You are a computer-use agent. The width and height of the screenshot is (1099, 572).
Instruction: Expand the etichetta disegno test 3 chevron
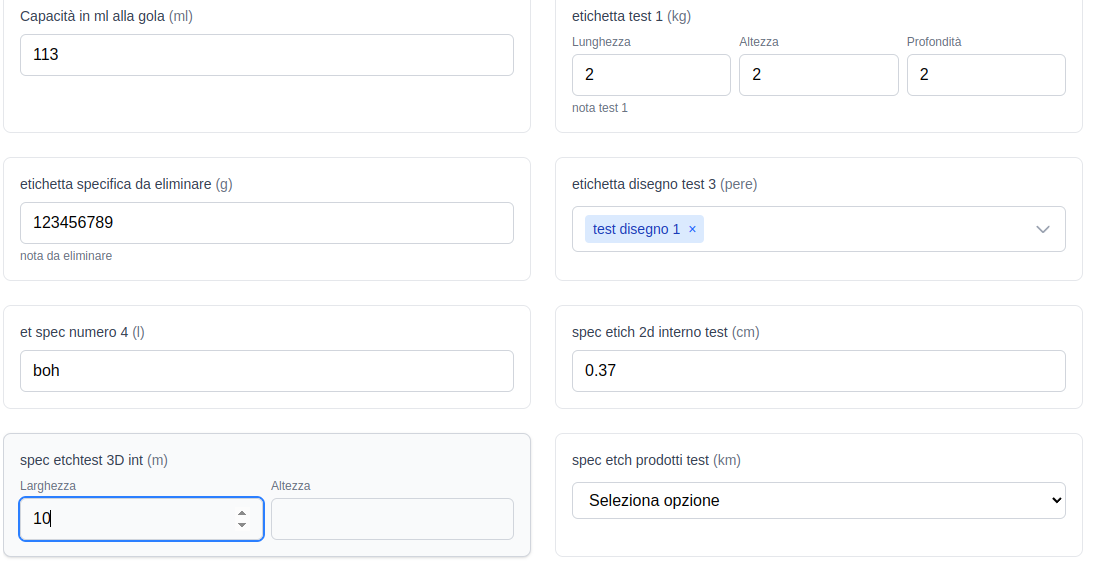[x=1043, y=229]
